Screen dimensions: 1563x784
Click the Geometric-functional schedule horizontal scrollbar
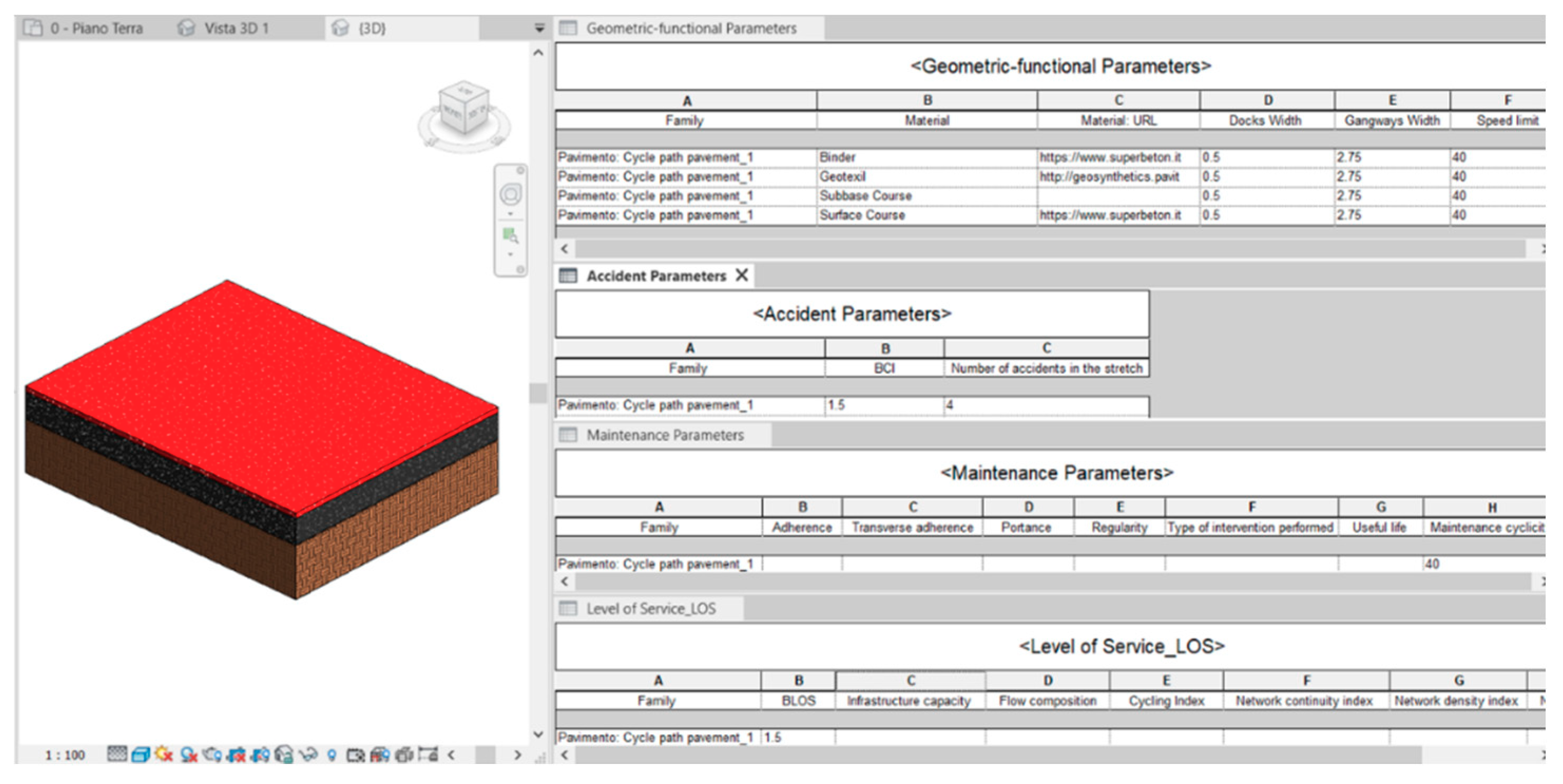click(1050, 249)
